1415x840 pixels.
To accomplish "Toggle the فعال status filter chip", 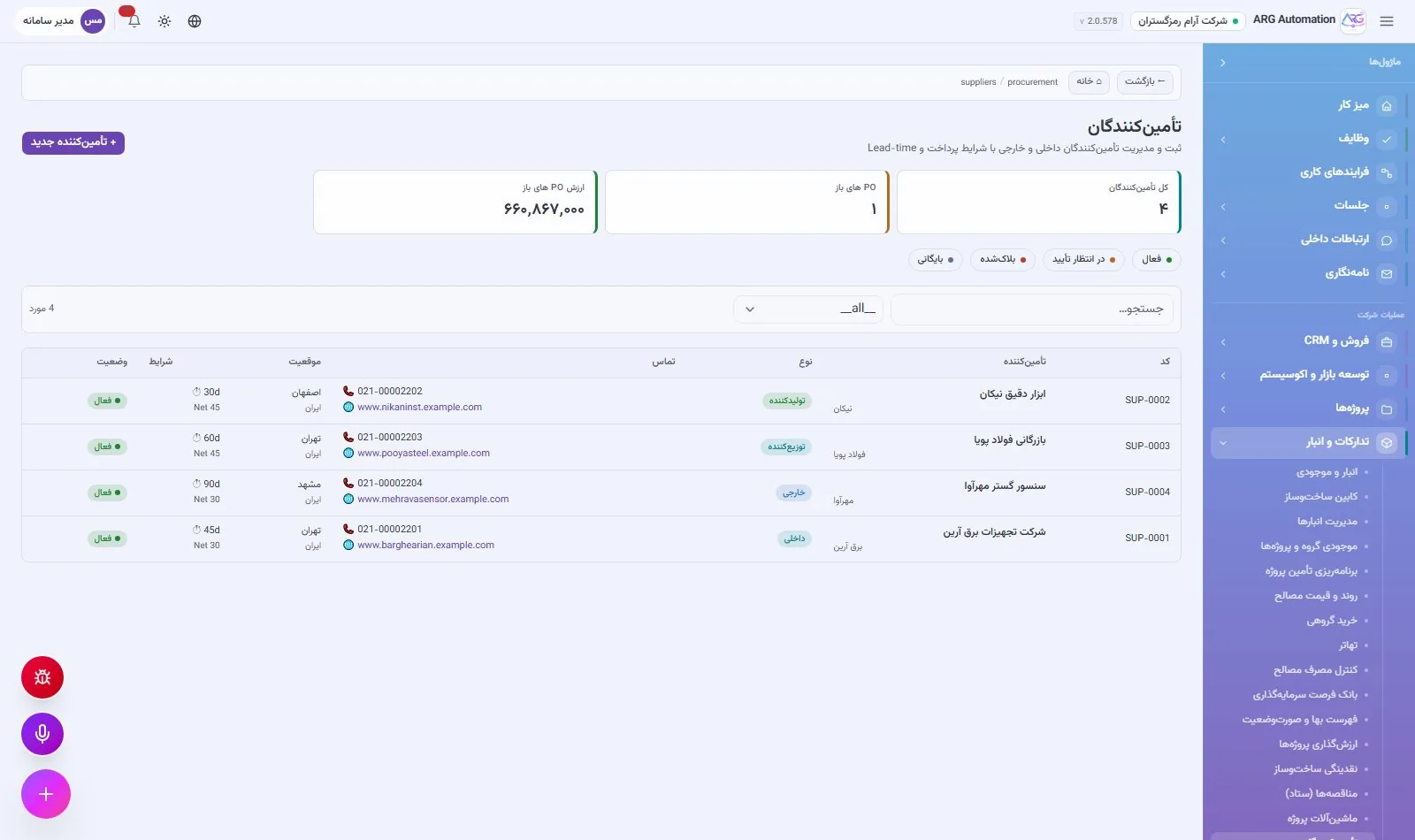I will (1157, 260).
